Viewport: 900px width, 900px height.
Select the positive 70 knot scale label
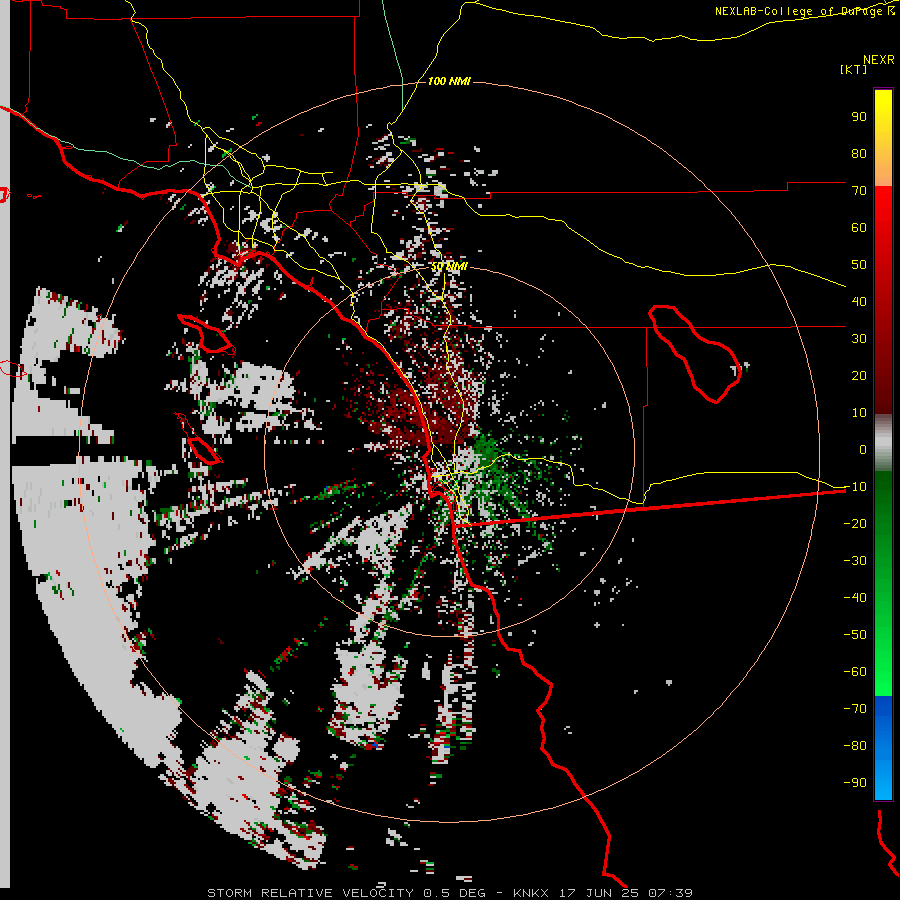coord(859,191)
